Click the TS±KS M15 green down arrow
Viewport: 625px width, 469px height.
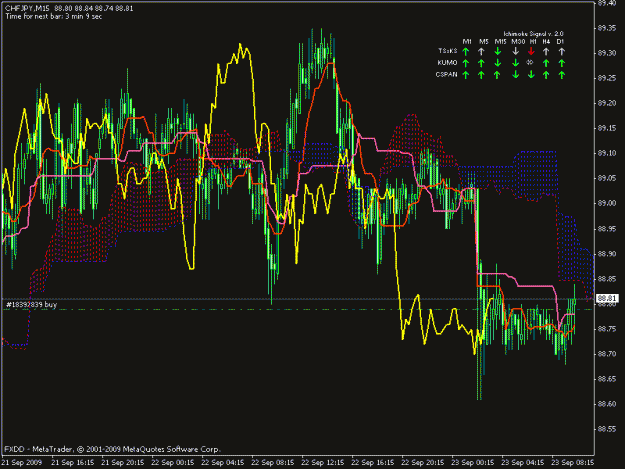pos(497,51)
